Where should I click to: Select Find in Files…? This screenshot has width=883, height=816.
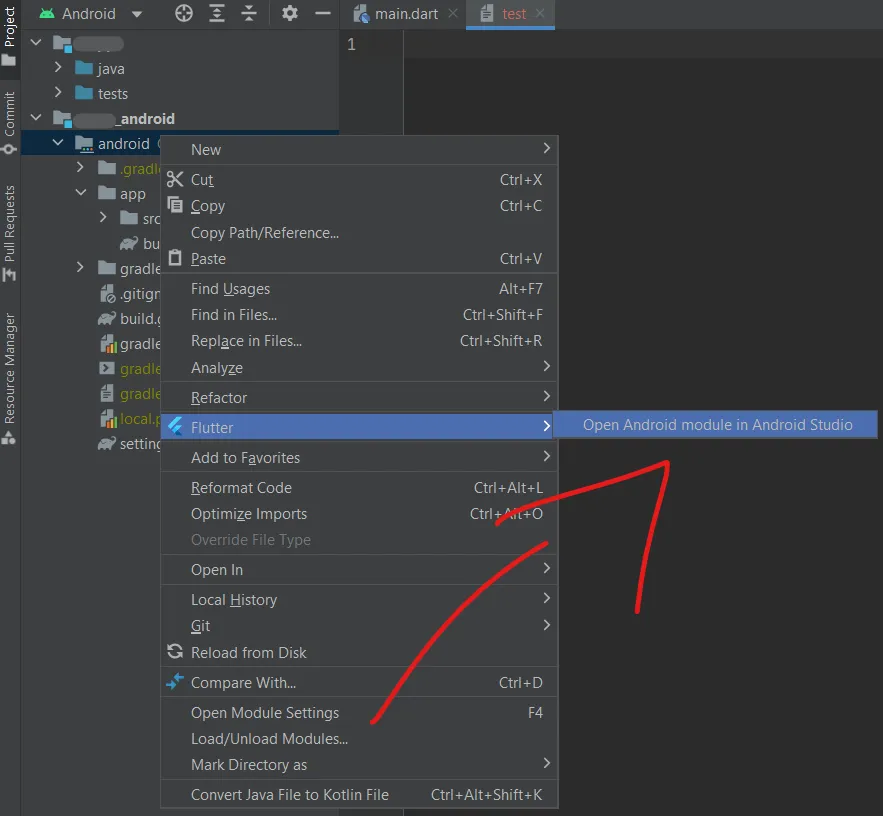(x=359, y=314)
